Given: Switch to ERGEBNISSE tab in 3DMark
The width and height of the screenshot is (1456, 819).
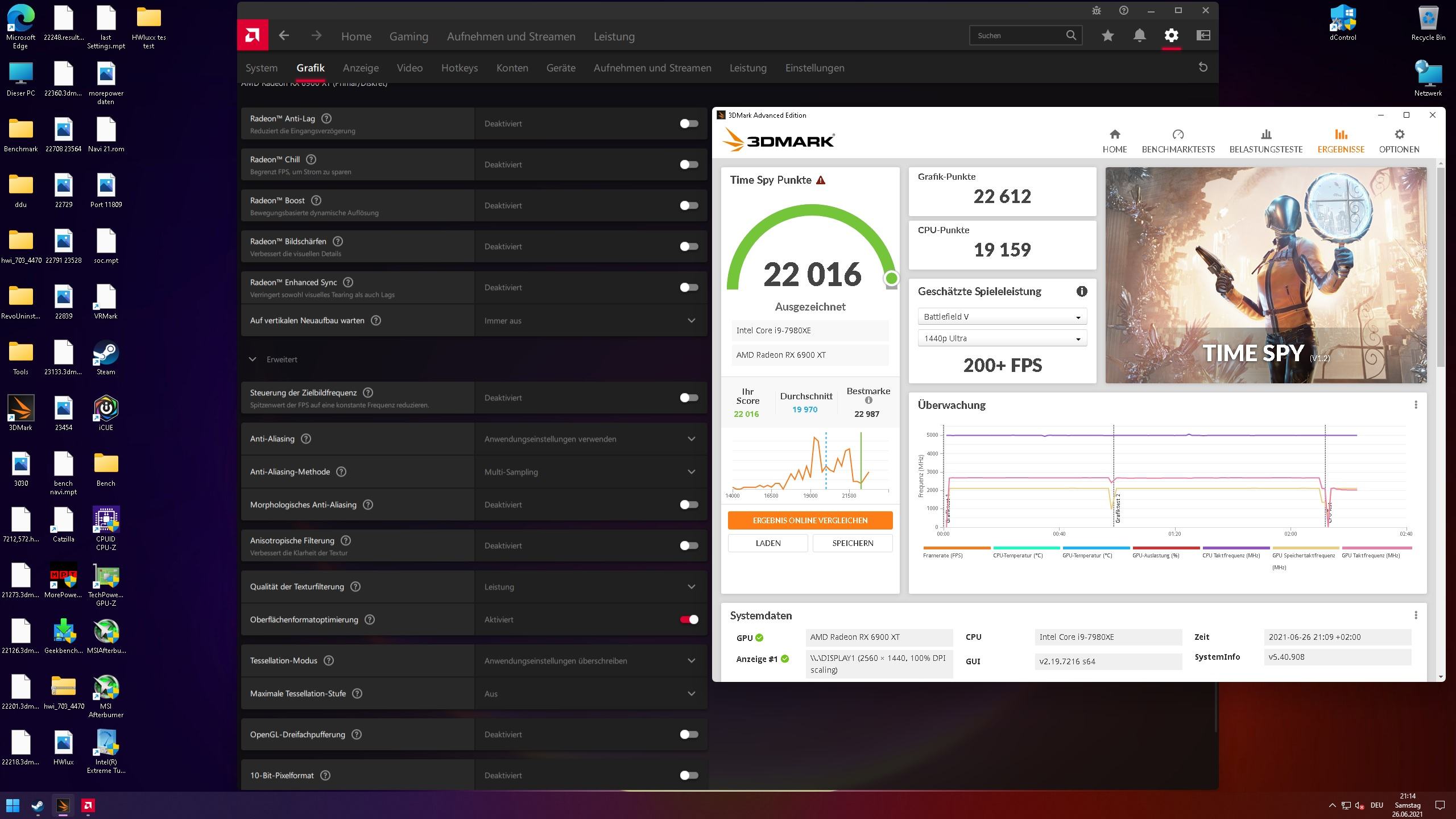Looking at the screenshot, I should [x=1341, y=141].
